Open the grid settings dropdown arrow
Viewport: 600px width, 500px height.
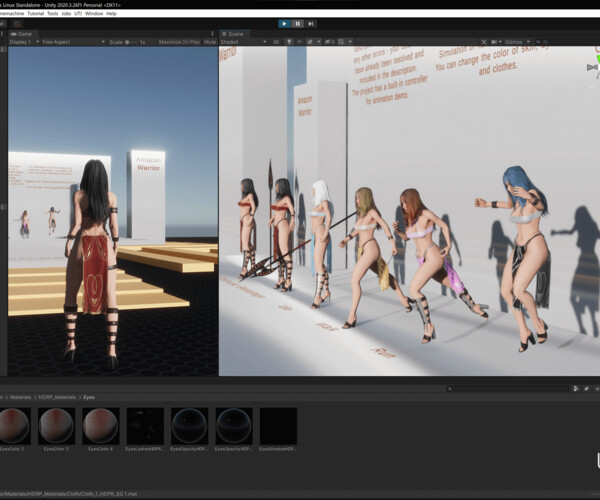350,42
